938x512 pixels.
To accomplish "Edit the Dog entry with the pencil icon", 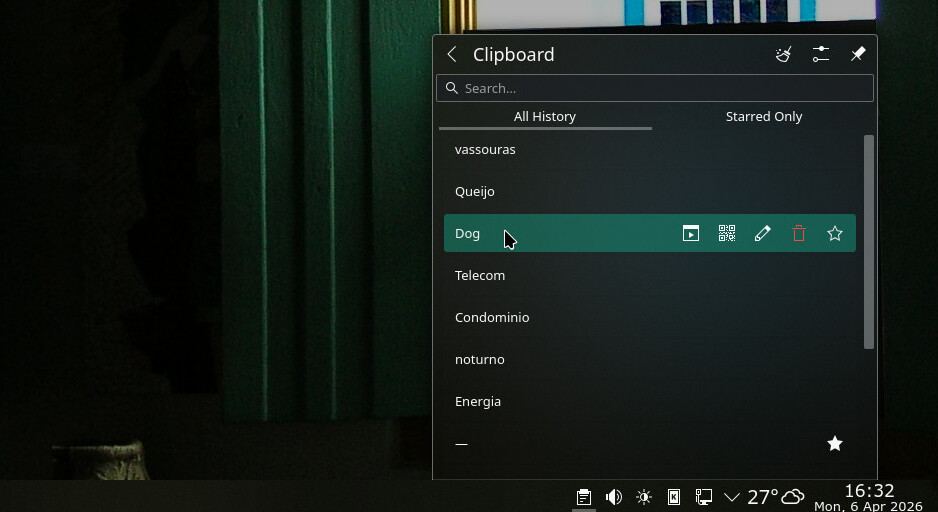I will click(763, 233).
